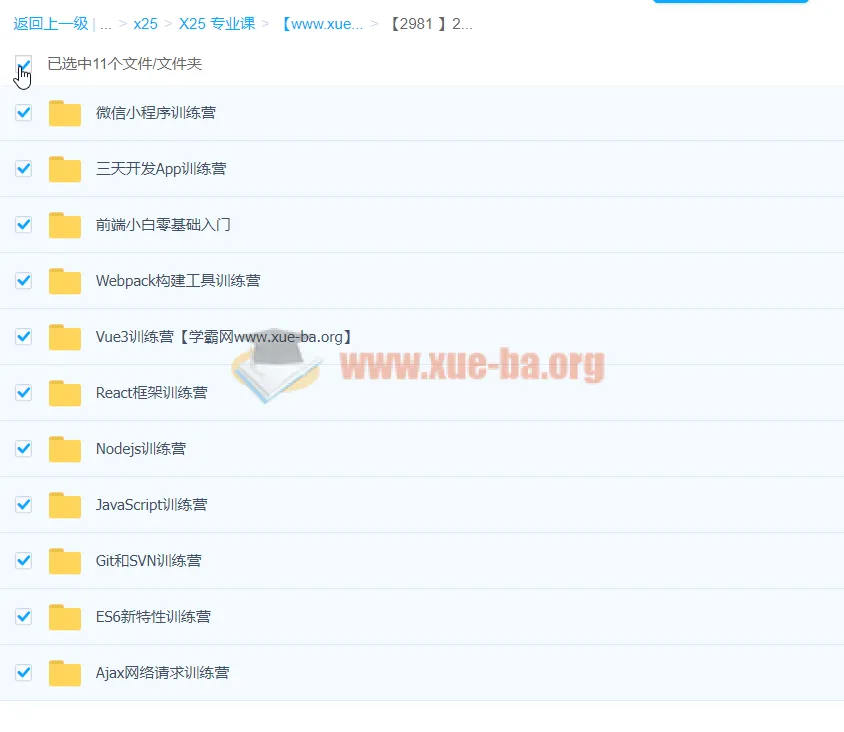
Task: Navigate to X25 专业课 breadcrumb
Action: tap(217, 24)
